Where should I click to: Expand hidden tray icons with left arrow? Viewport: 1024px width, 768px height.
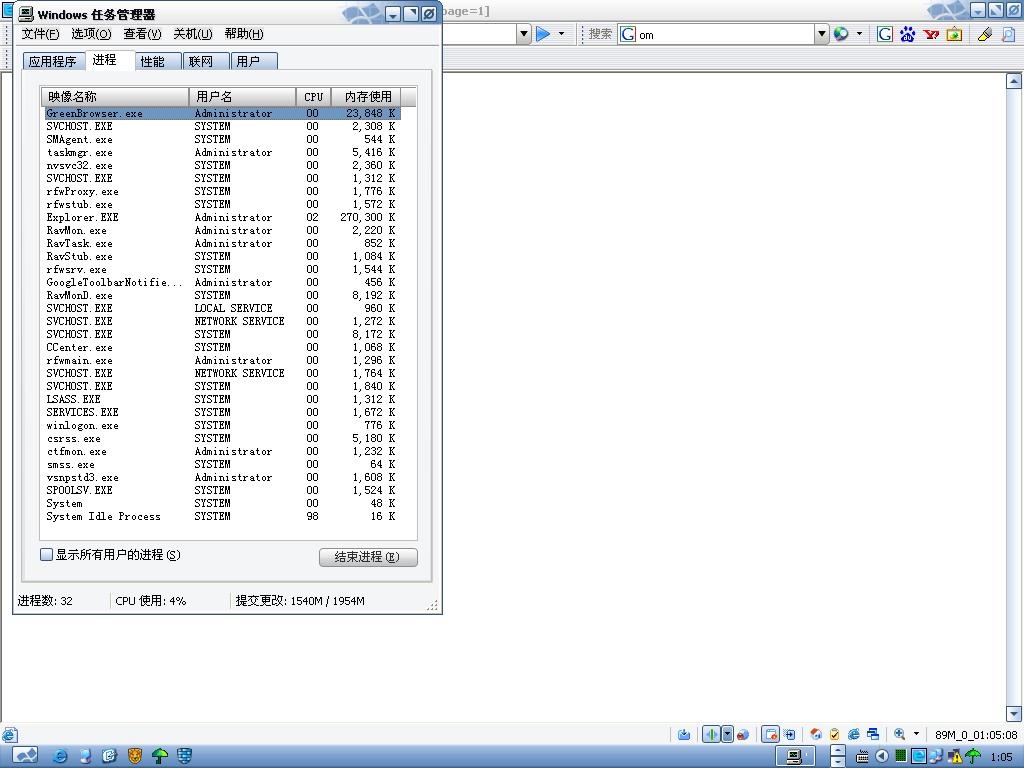882,756
